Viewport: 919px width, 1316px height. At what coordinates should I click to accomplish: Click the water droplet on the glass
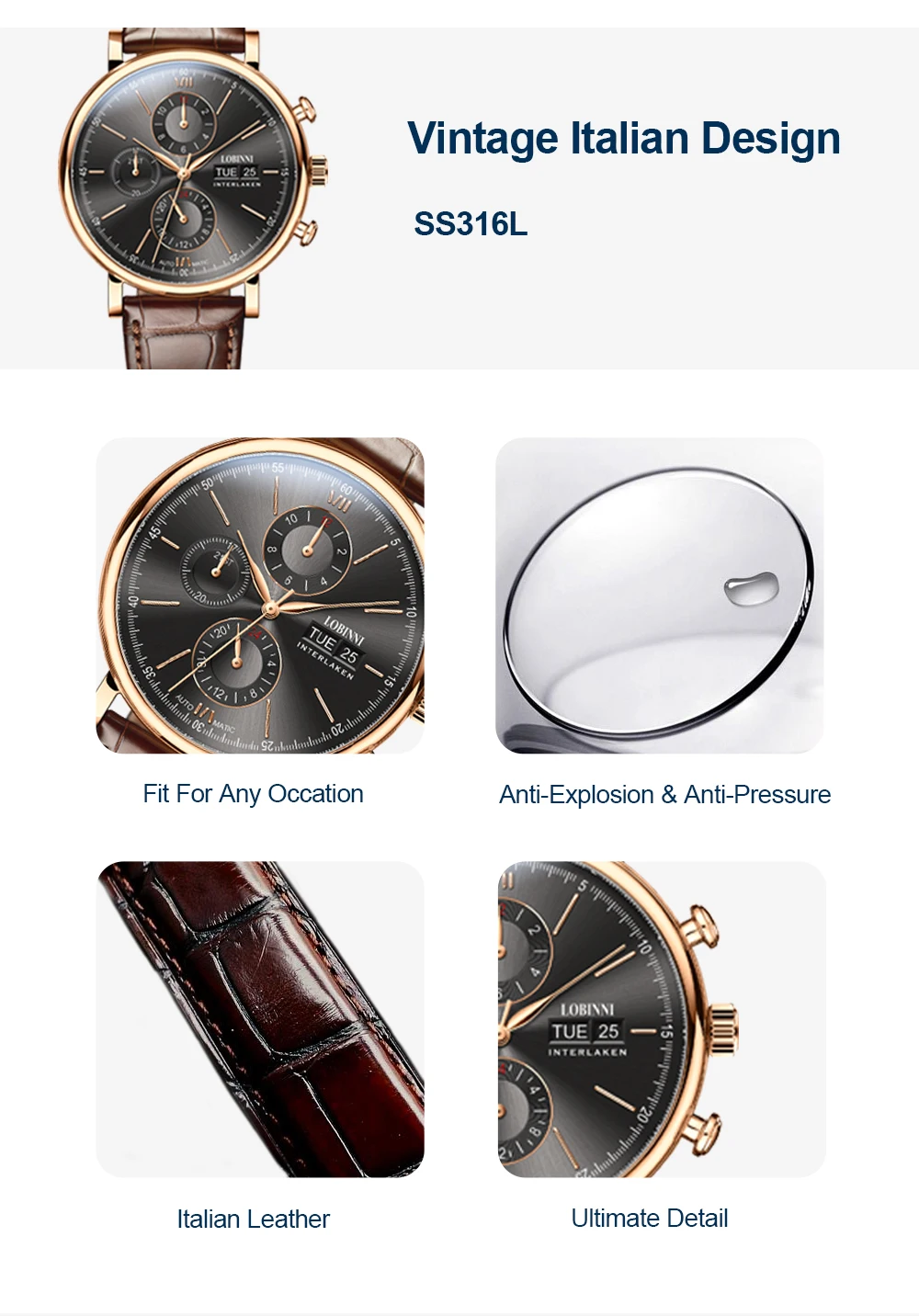pos(751,588)
